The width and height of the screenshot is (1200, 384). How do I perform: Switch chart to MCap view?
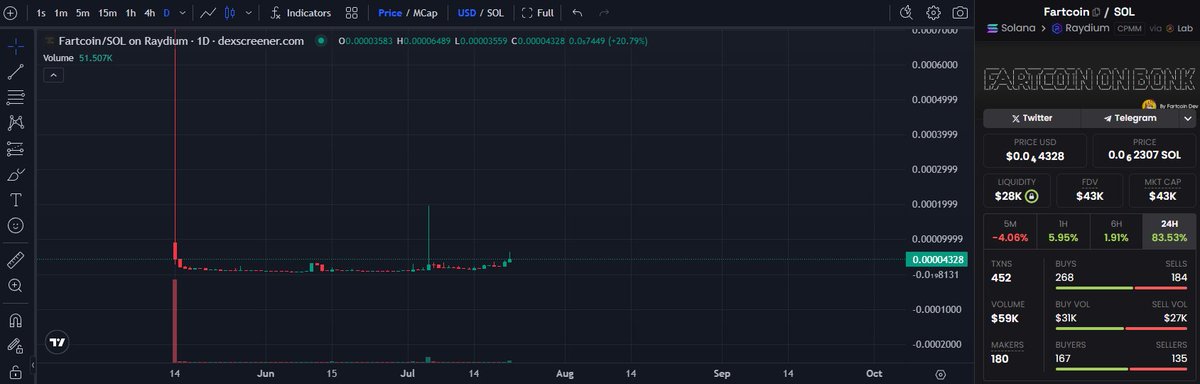(424, 13)
